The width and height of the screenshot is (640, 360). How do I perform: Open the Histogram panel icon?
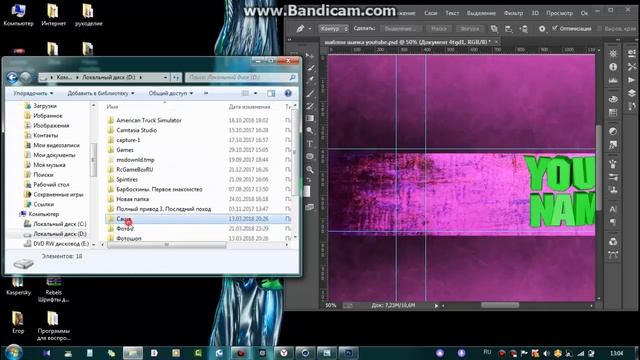[x=613, y=80]
